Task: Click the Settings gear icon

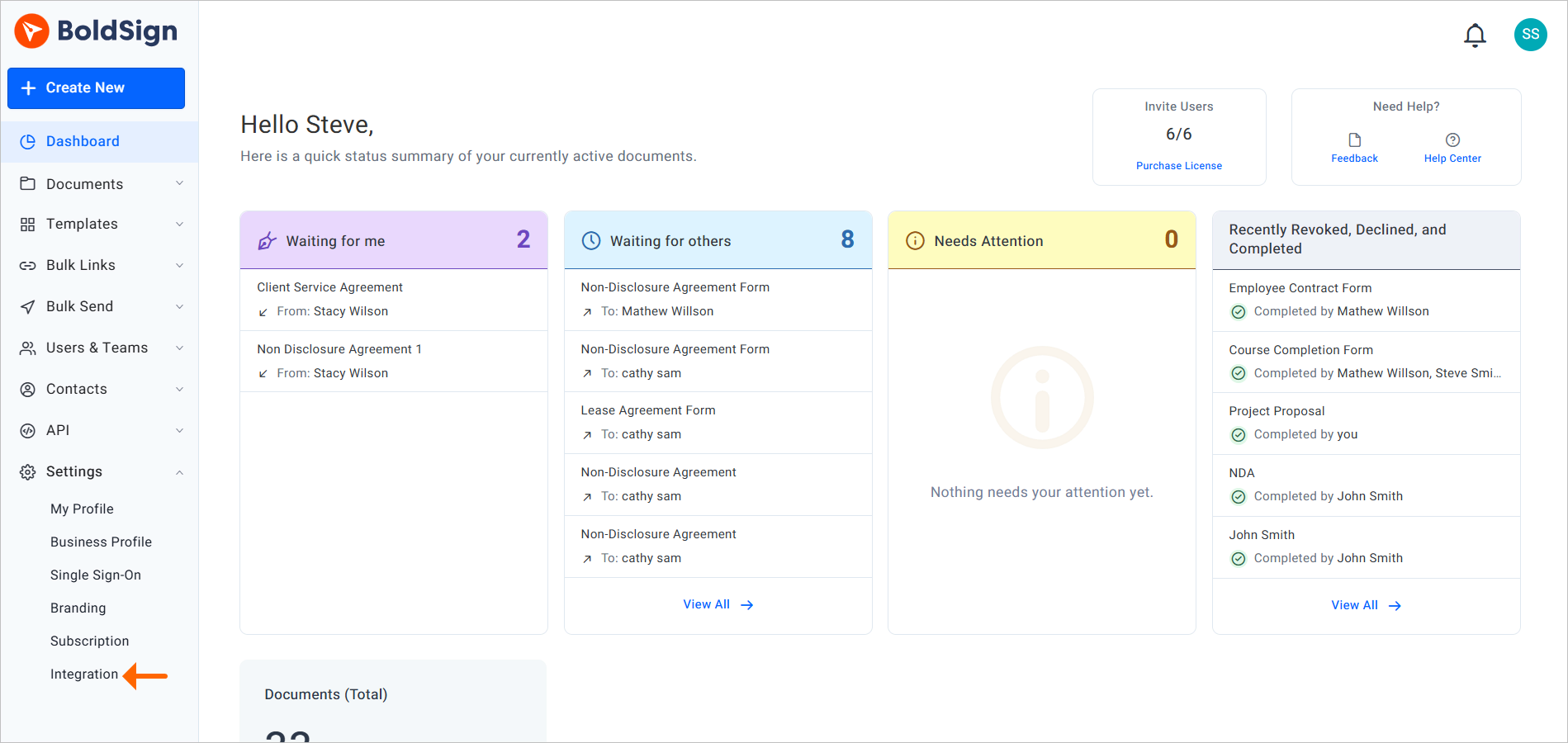Action: pyautogui.click(x=28, y=471)
